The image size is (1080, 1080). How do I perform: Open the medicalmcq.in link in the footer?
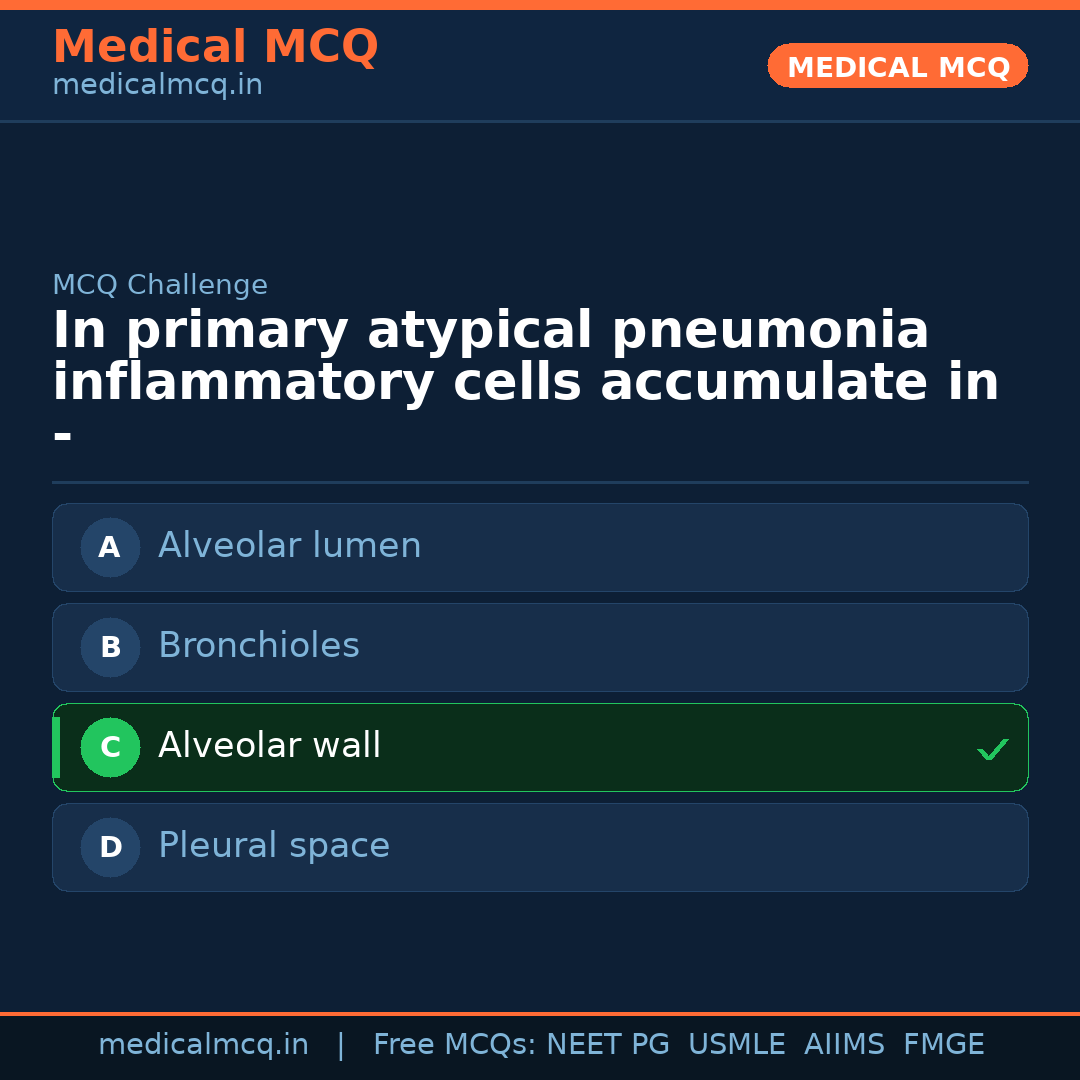203,1045
